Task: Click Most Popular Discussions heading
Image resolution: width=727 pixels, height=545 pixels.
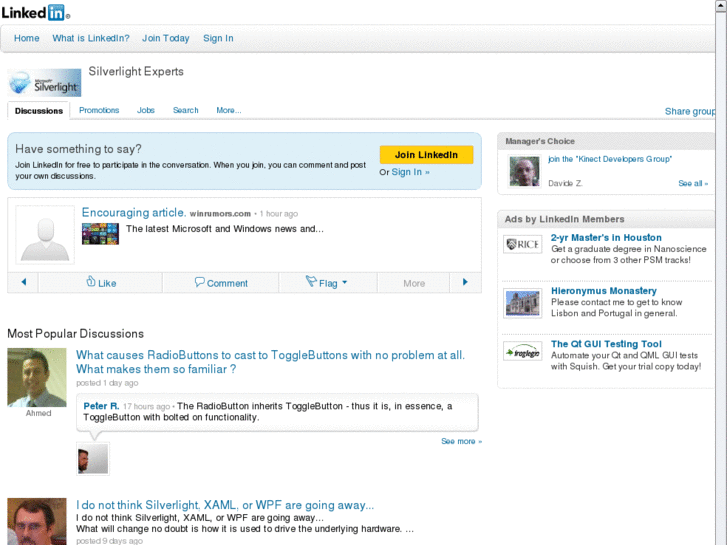Action: [x=76, y=333]
